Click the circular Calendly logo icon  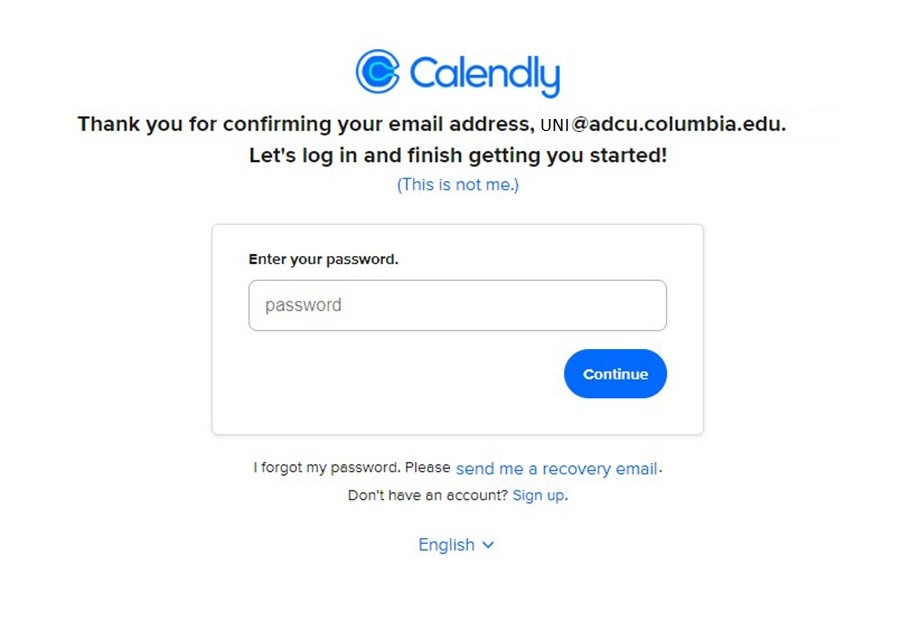tap(378, 71)
